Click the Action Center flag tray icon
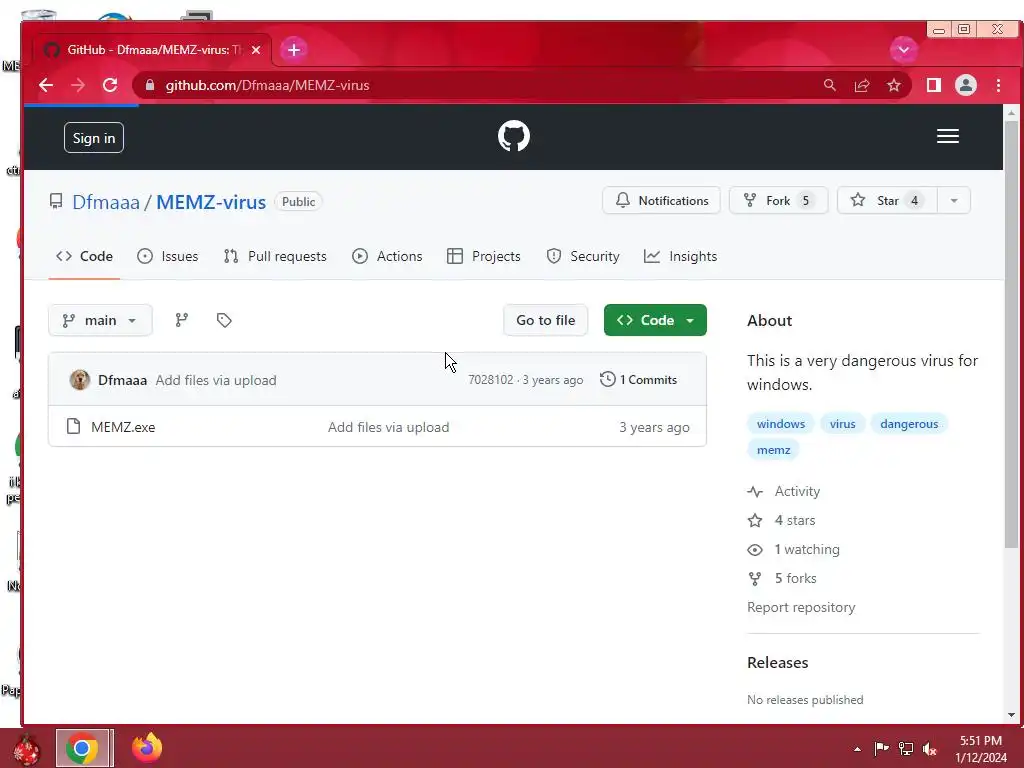This screenshot has height=768, width=1024. click(x=881, y=748)
